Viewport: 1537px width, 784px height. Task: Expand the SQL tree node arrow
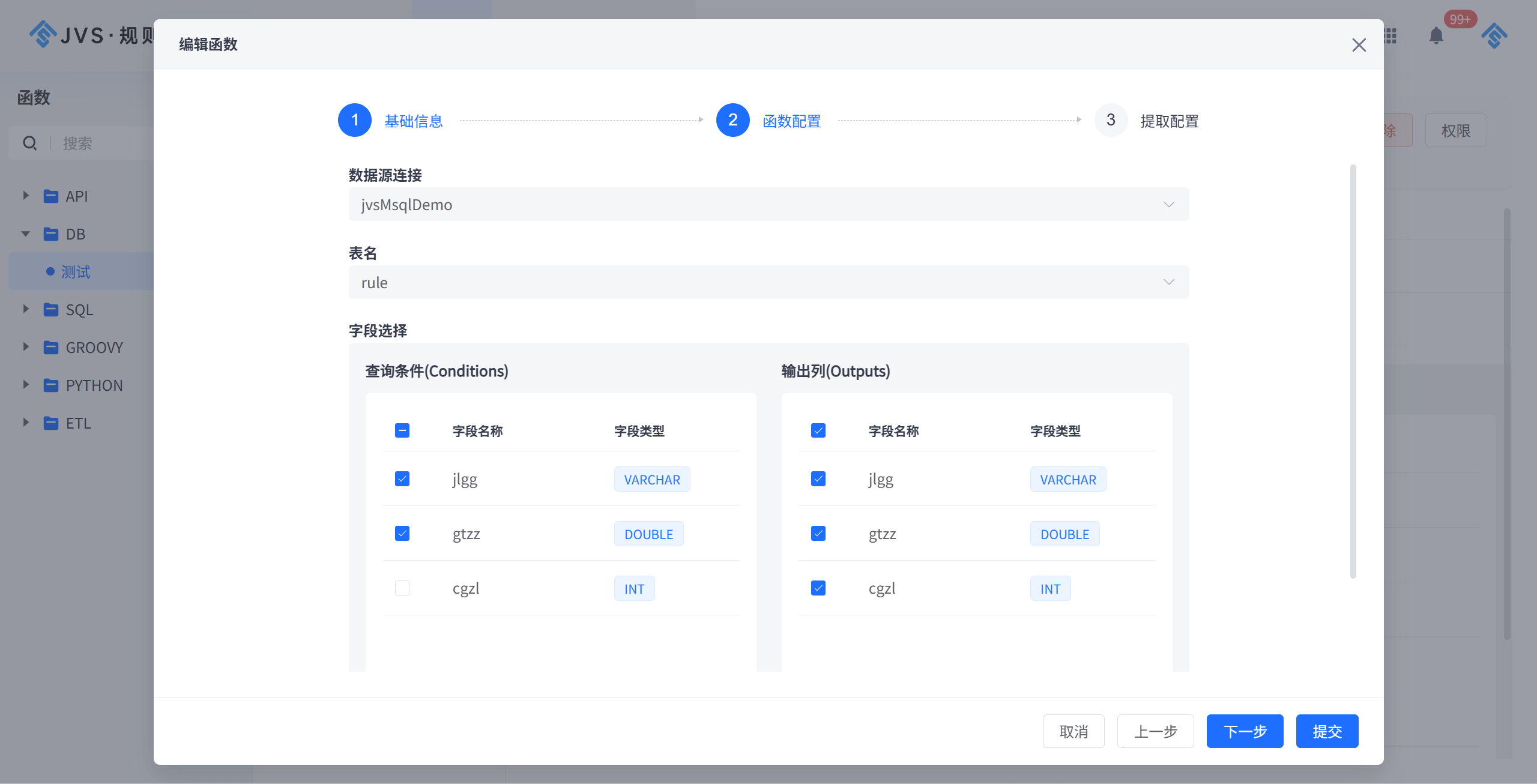[x=26, y=309]
